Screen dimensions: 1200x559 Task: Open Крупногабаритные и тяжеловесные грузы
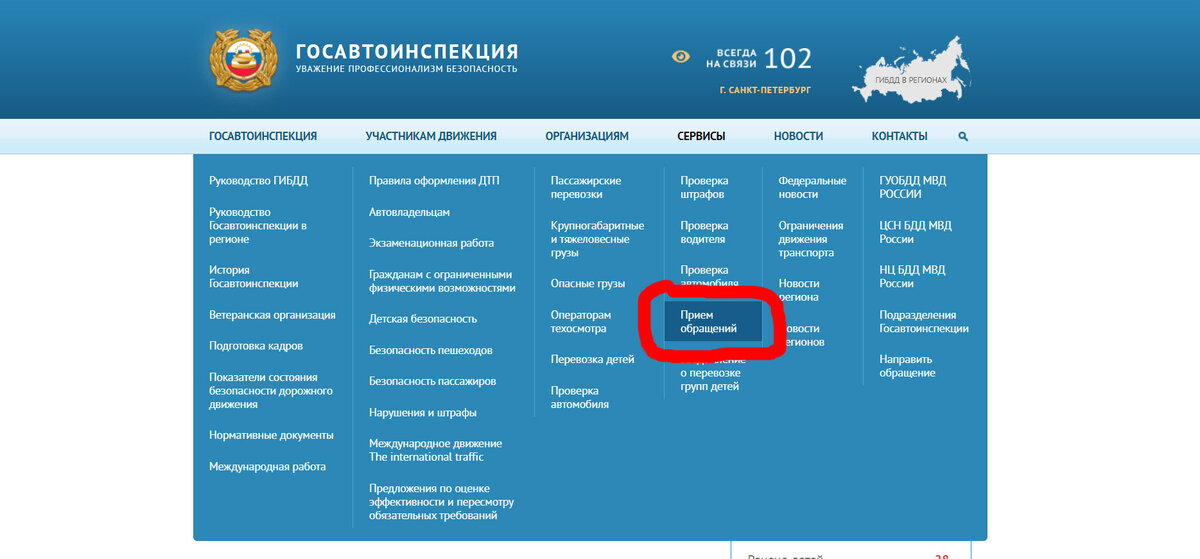[597, 239]
